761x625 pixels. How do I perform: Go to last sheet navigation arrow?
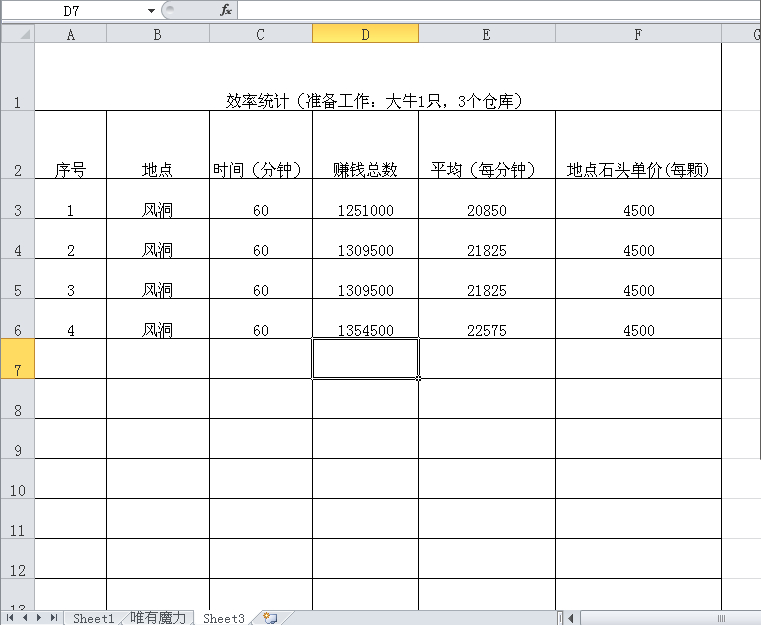(52, 618)
